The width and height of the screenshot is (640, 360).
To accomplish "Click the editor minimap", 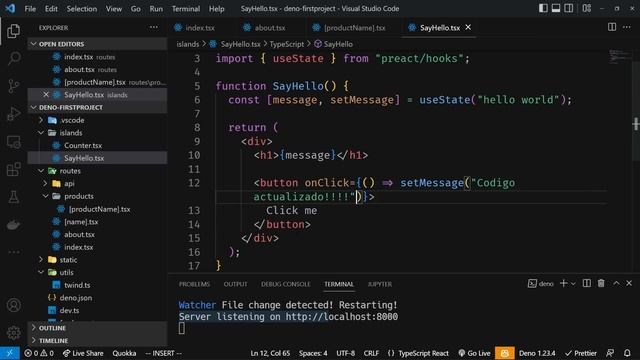I will 620,57.
